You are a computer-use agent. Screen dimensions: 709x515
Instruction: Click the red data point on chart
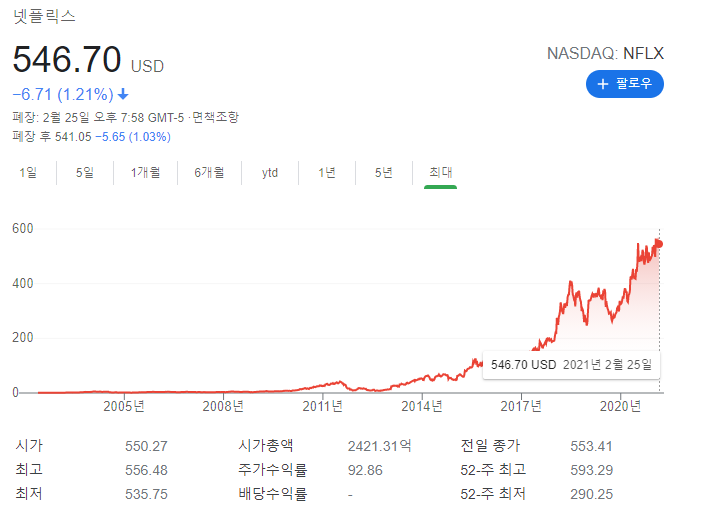pos(659,244)
